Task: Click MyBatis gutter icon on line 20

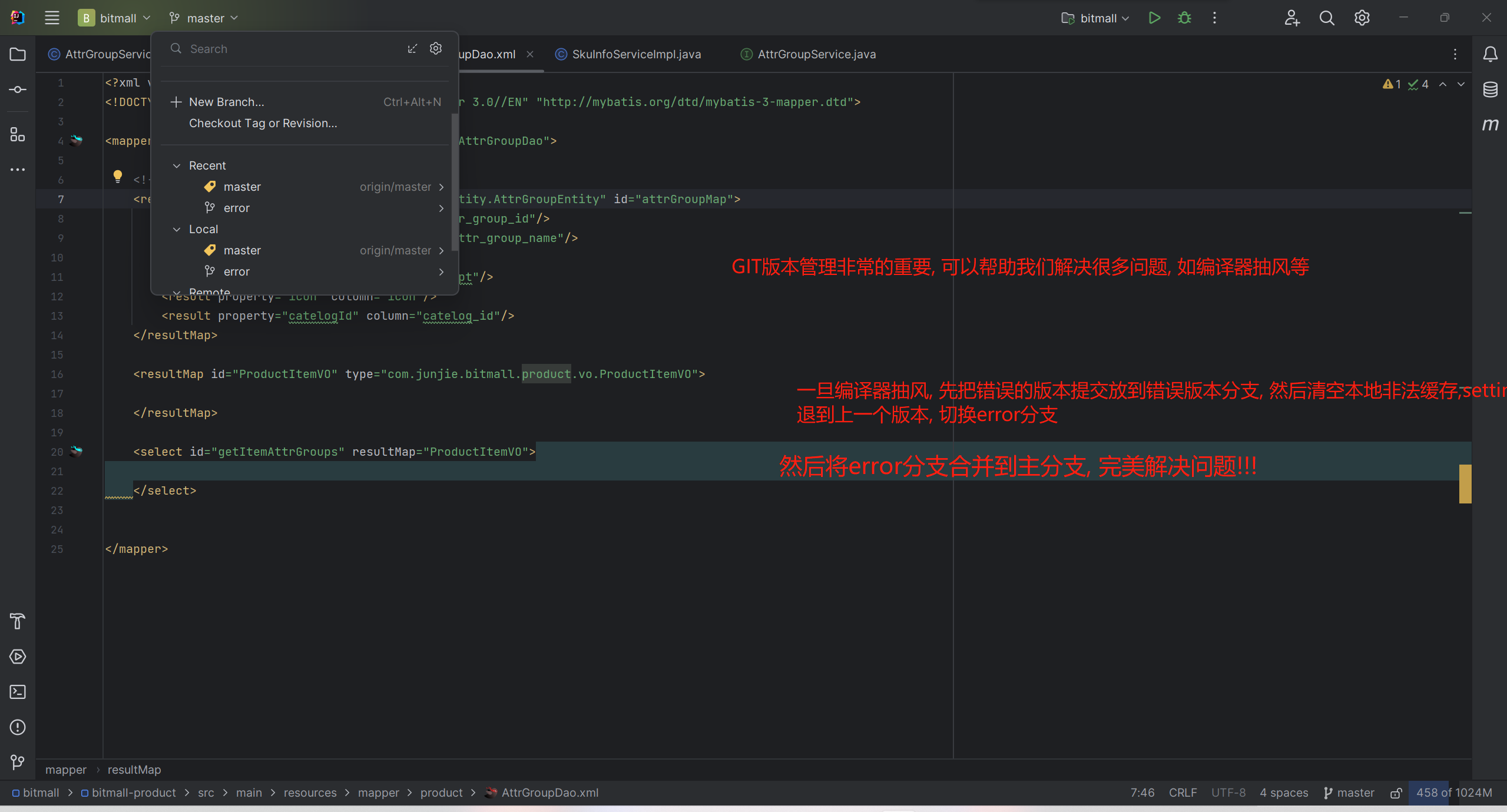Action: (76, 451)
